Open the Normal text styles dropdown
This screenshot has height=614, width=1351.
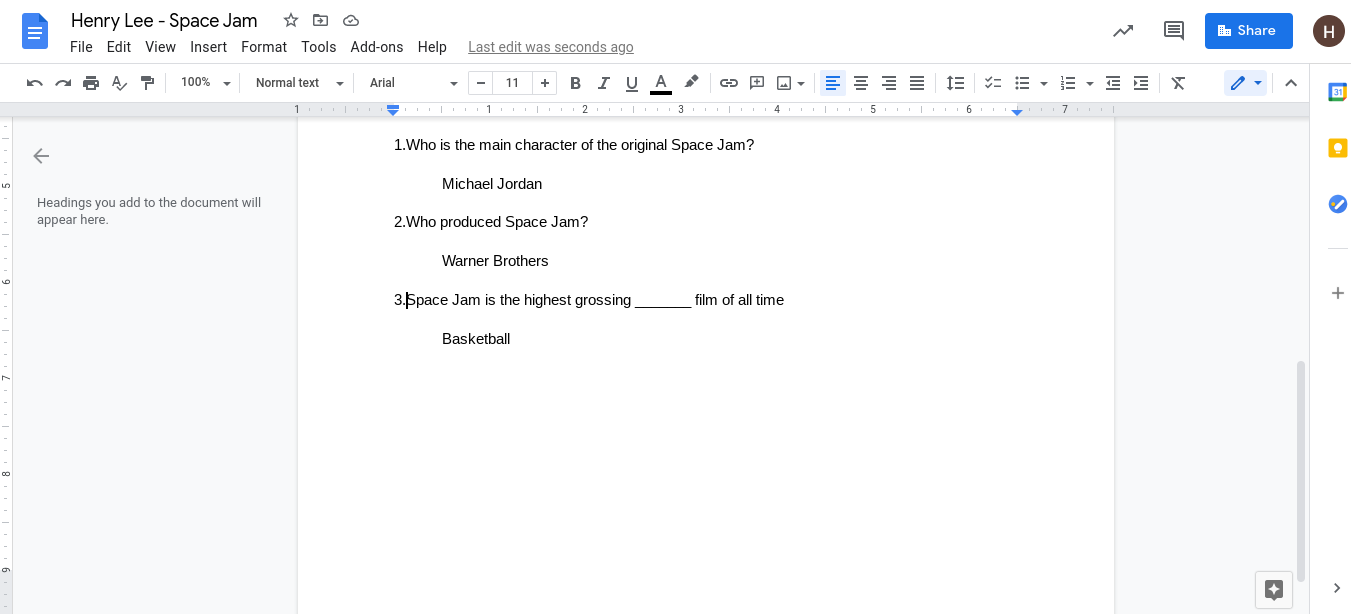pyautogui.click(x=299, y=83)
